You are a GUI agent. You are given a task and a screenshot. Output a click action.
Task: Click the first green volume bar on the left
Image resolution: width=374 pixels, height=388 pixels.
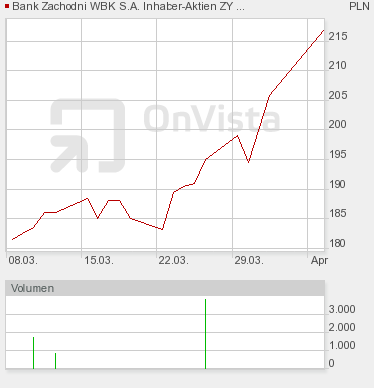[x=33, y=353]
